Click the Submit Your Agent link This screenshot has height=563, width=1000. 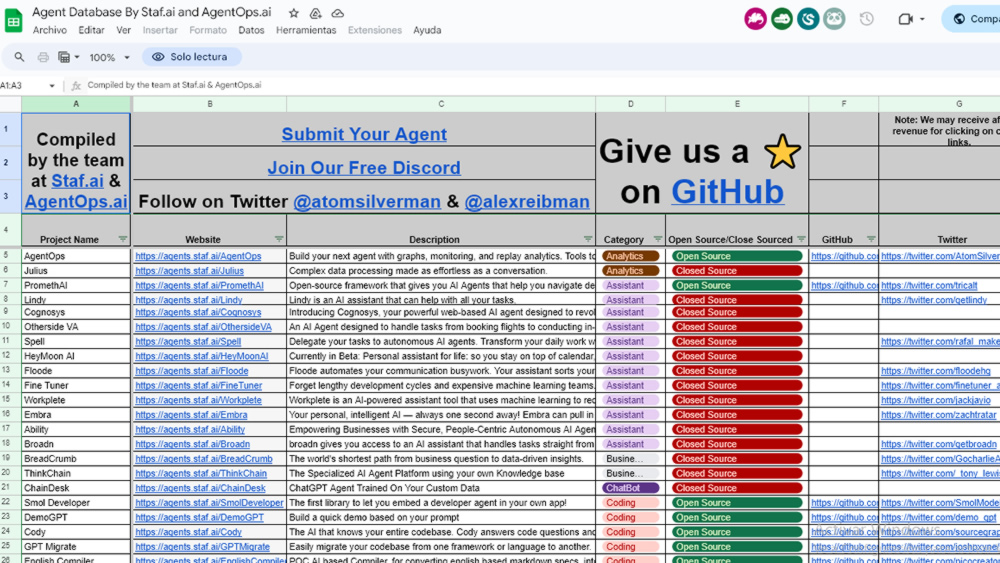click(x=364, y=134)
